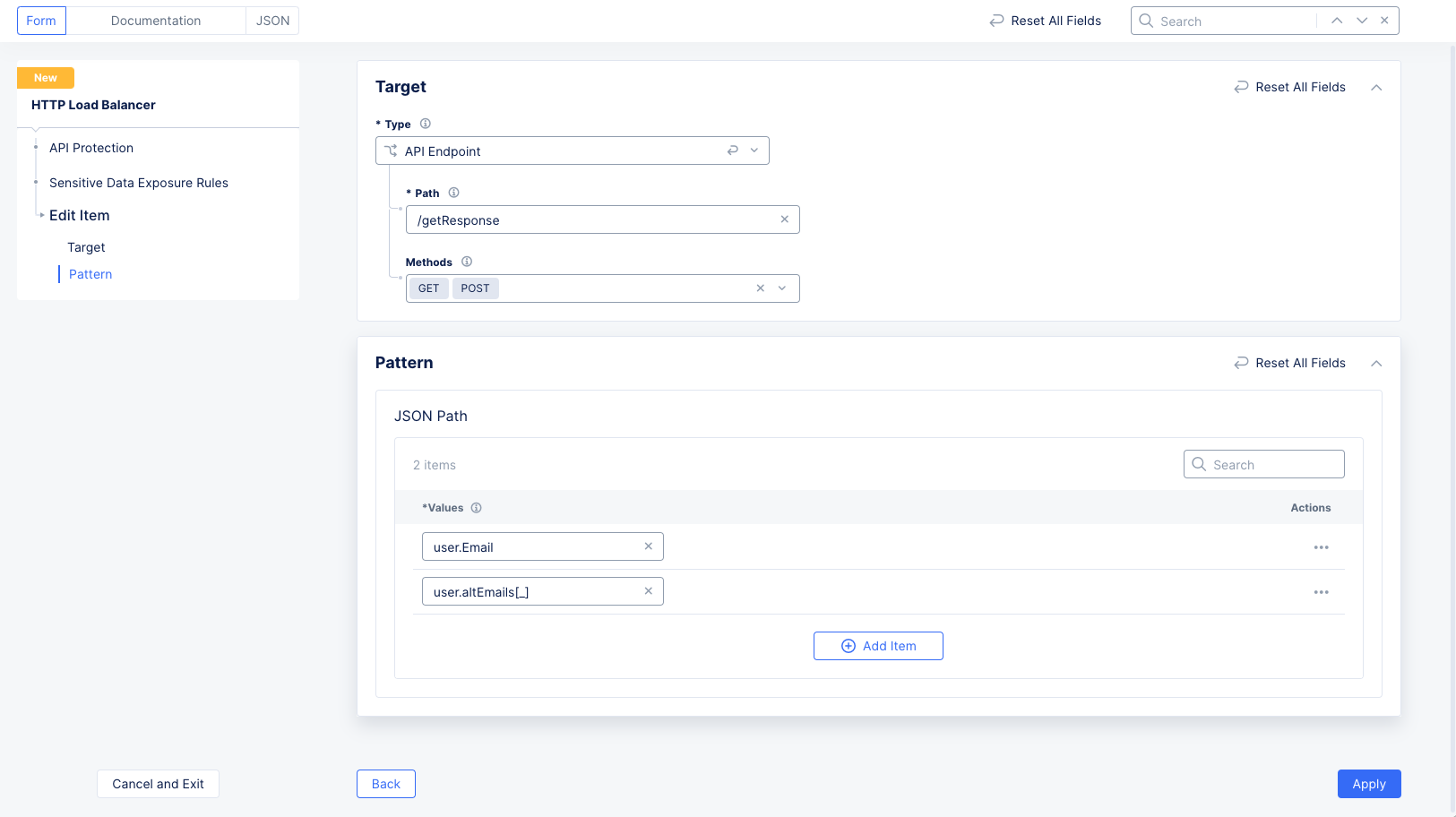1456x817 pixels.
Task: Apply the configuration changes
Action: 1368,783
